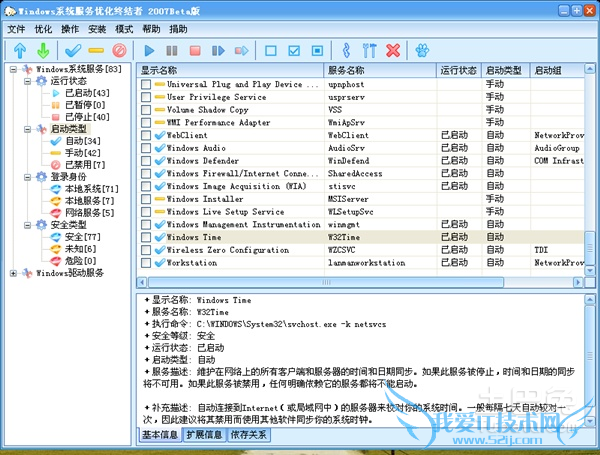The image size is (600, 455).
Task: Restart the service with the restart arrow icon
Action: 241,51
